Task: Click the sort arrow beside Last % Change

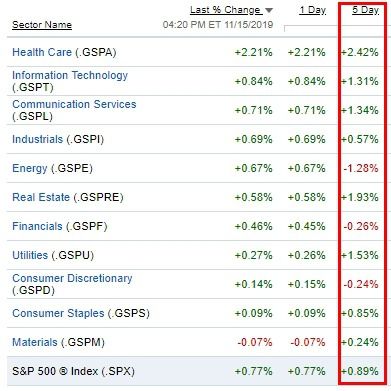Action: click(x=269, y=11)
